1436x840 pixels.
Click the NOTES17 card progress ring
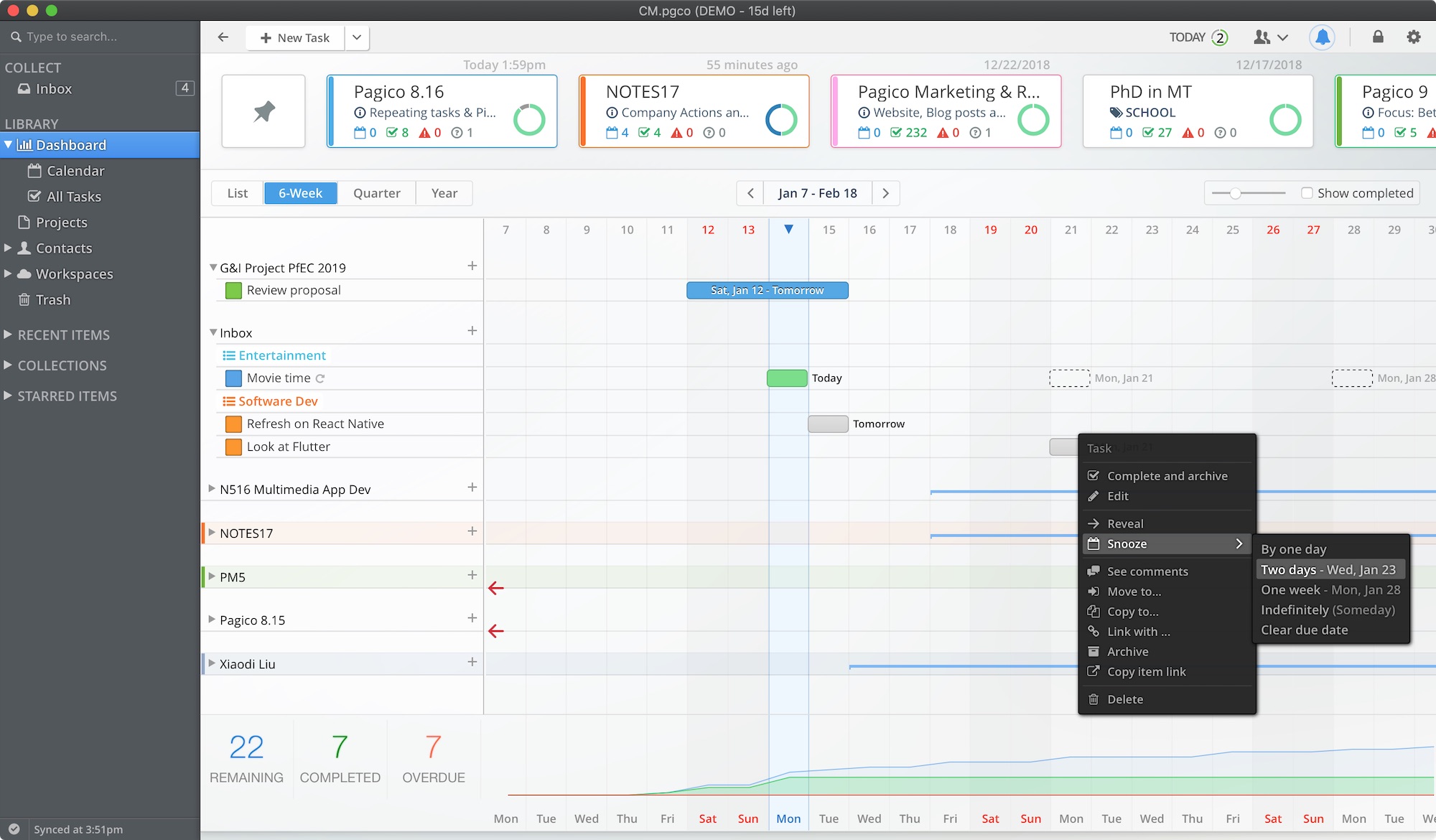[x=781, y=120]
